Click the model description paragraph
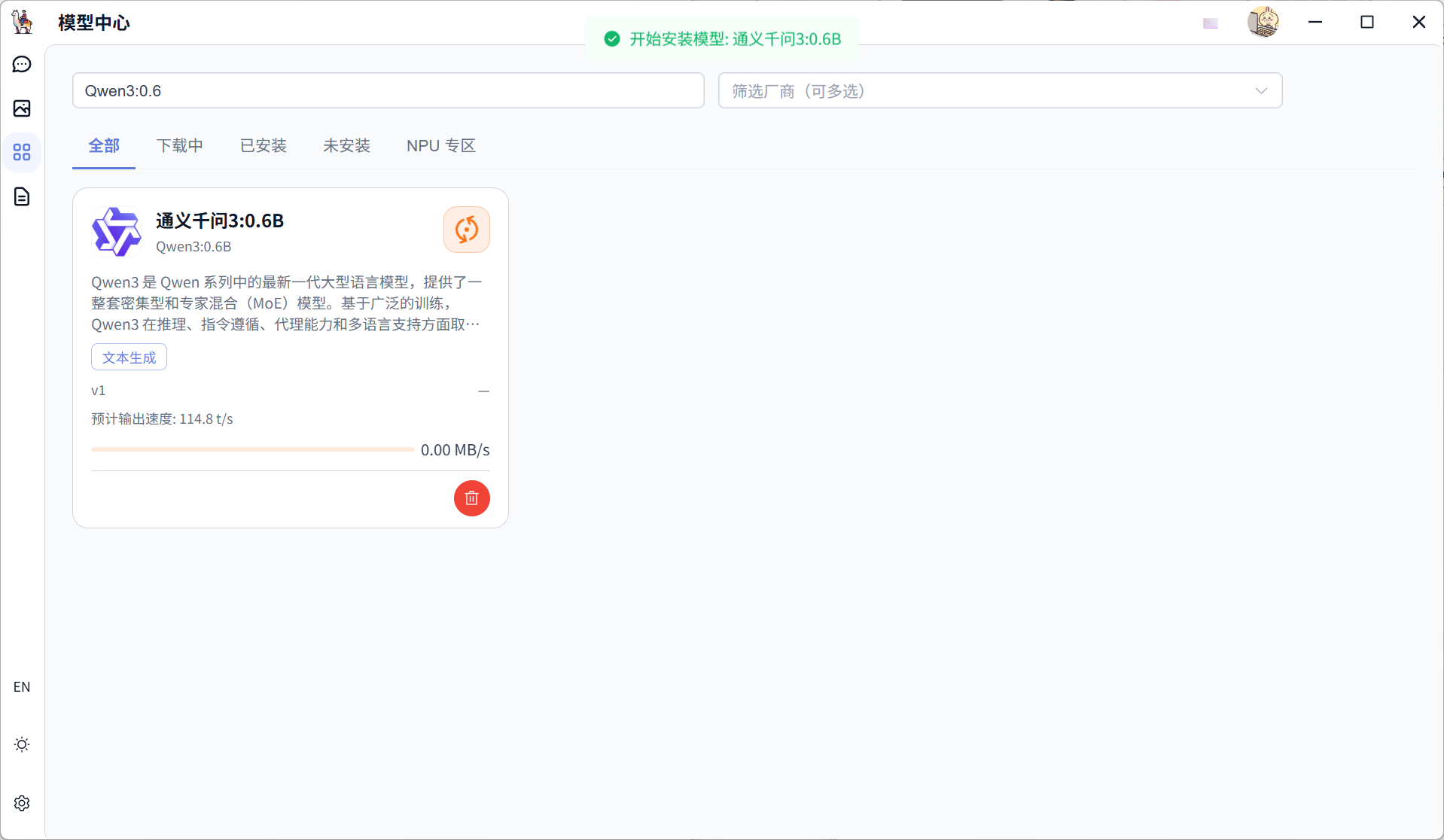 click(x=287, y=303)
